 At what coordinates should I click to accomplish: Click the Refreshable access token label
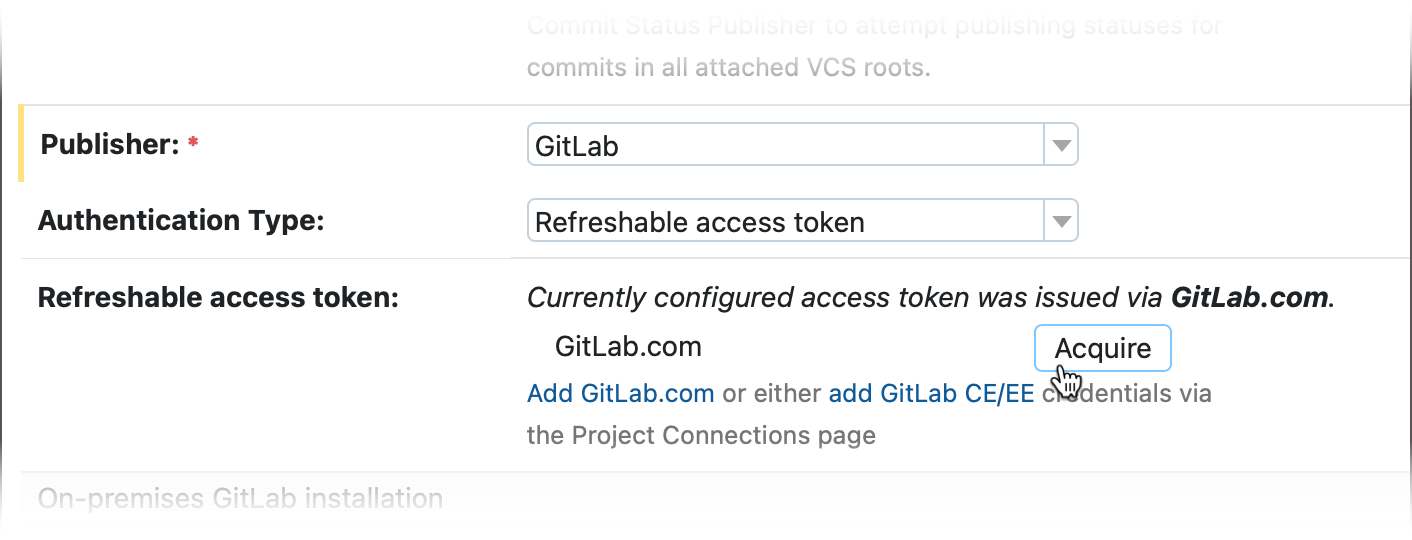point(218,298)
